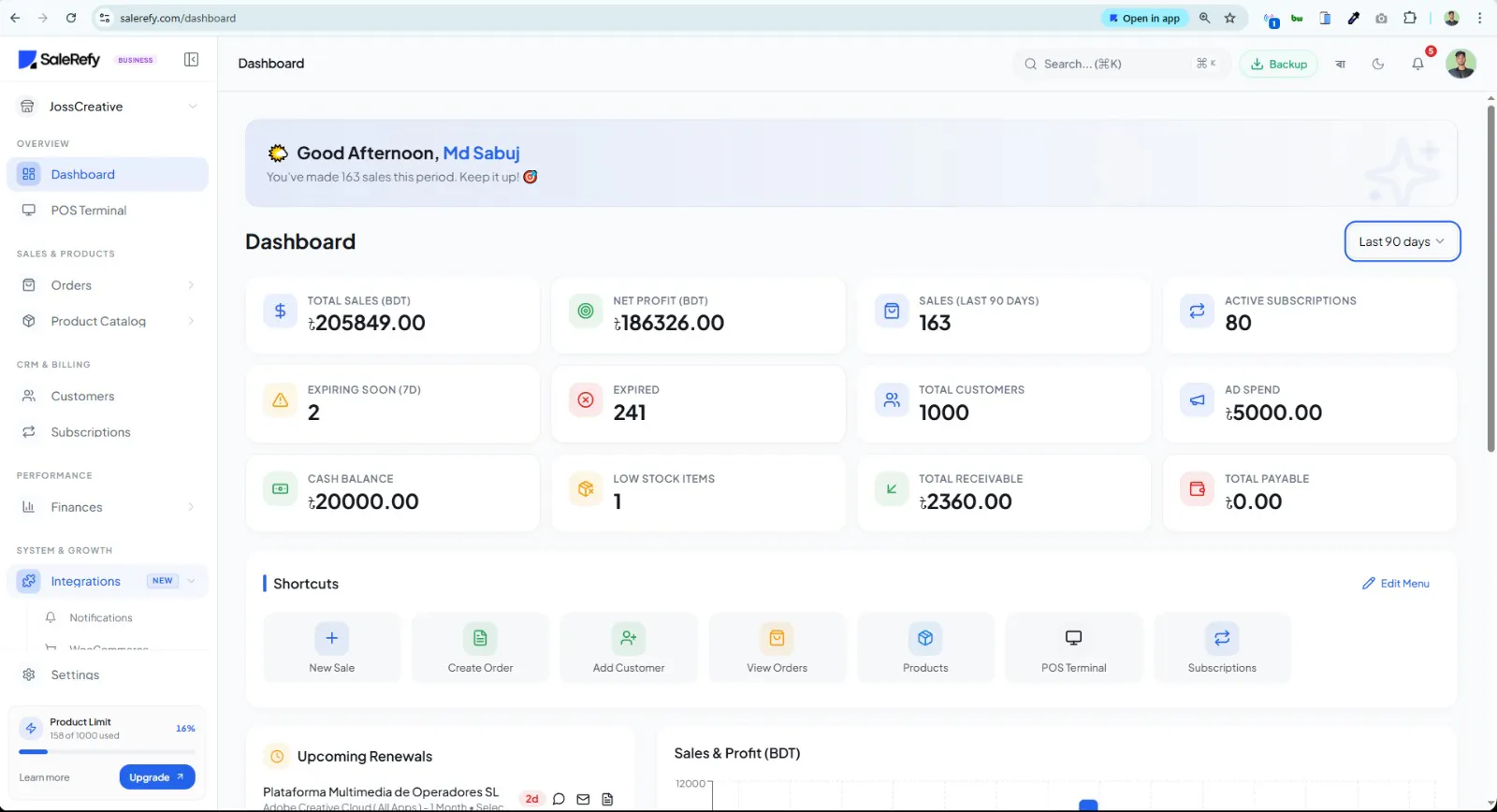Open the Create Order shortcut
This screenshot has width=1497, height=812.
tap(480, 647)
